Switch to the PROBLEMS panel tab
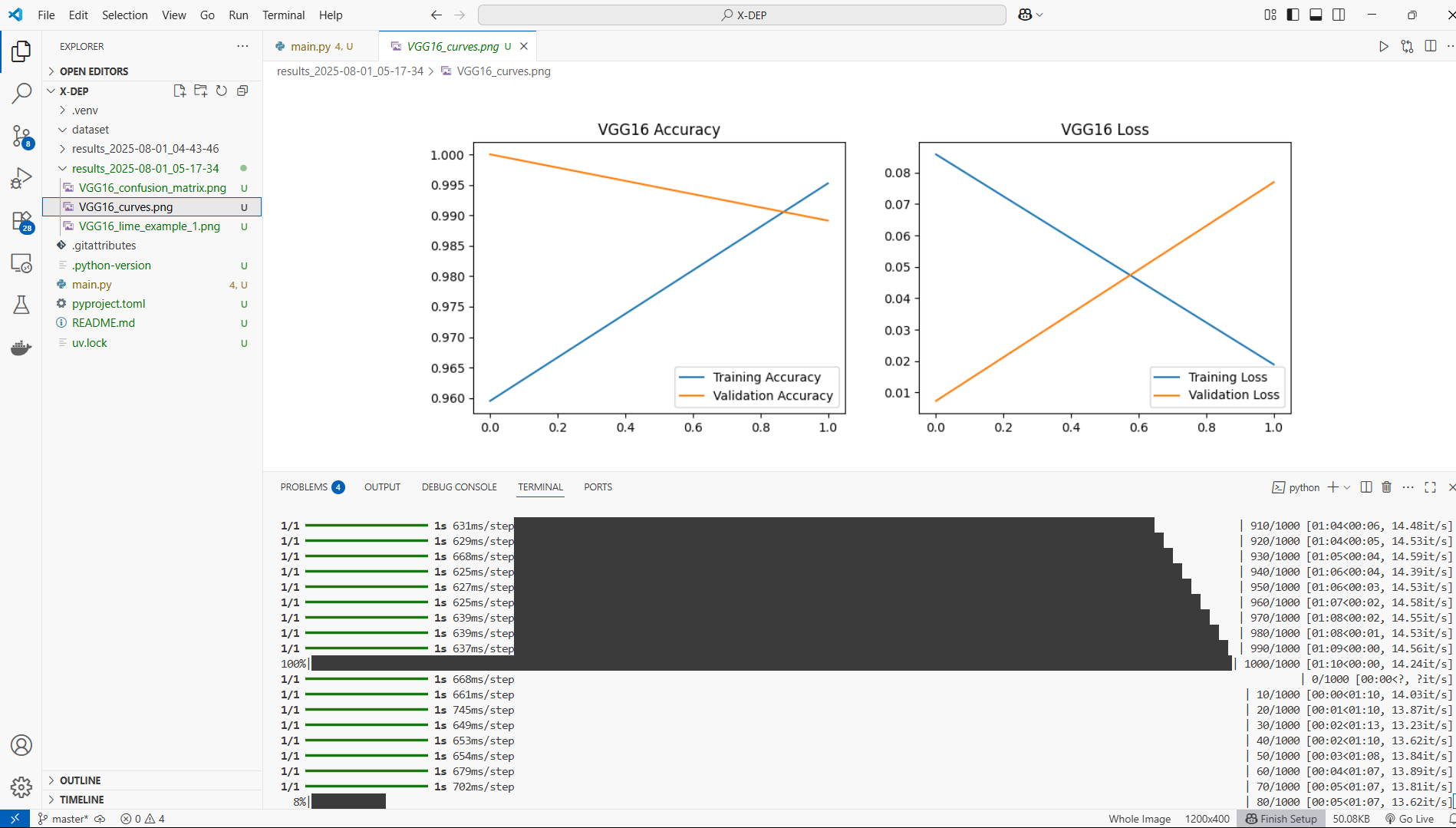 (312, 487)
